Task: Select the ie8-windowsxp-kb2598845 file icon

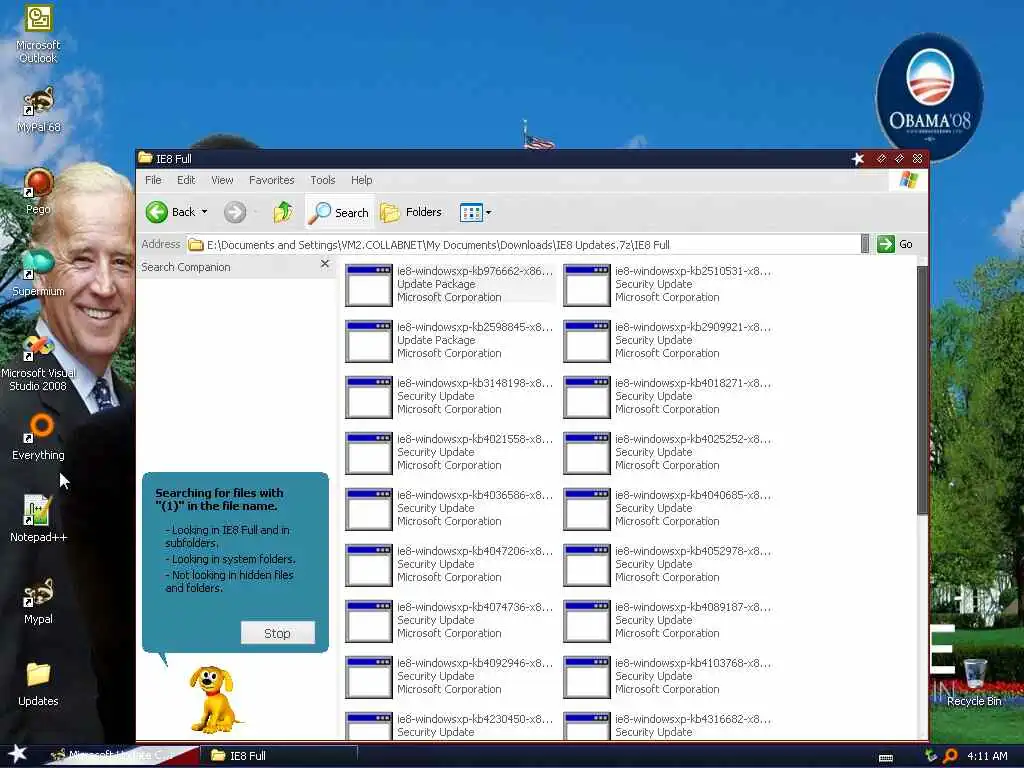Action: pos(369,341)
